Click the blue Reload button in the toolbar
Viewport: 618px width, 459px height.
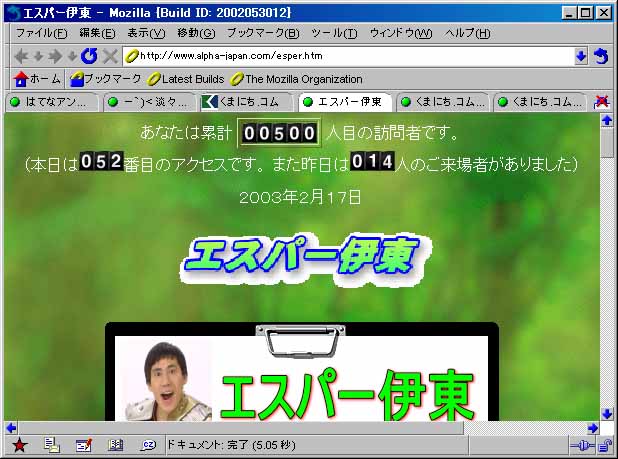[89, 56]
